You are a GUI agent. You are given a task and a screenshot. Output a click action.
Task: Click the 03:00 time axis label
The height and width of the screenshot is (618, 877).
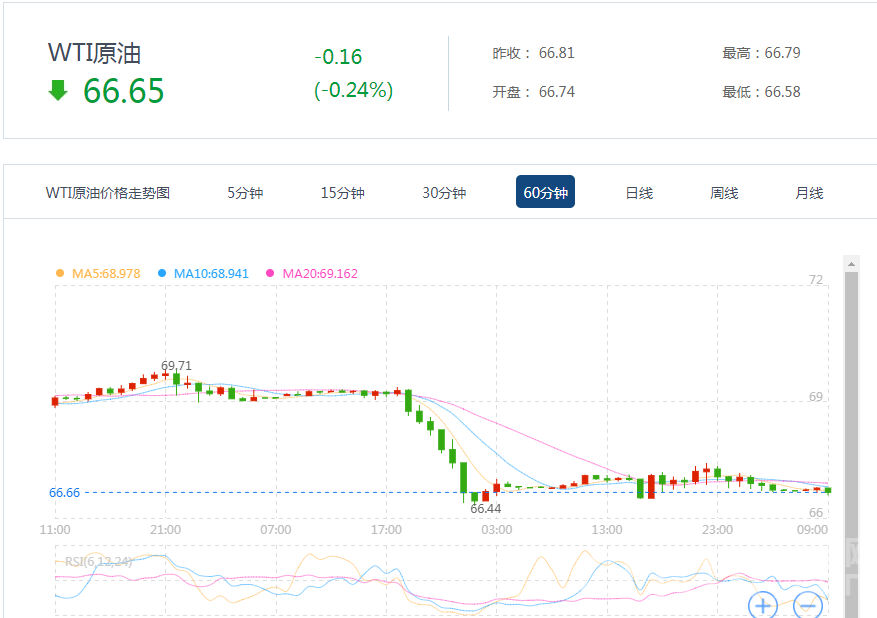pyautogui.click(x=497, y=530)
